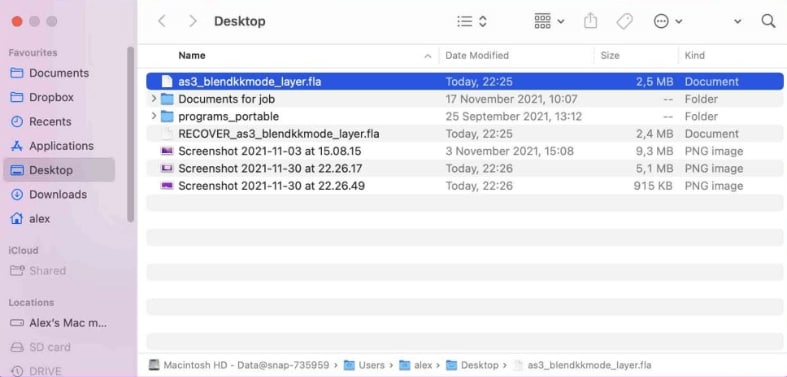Open the list view switcher control

472,21
